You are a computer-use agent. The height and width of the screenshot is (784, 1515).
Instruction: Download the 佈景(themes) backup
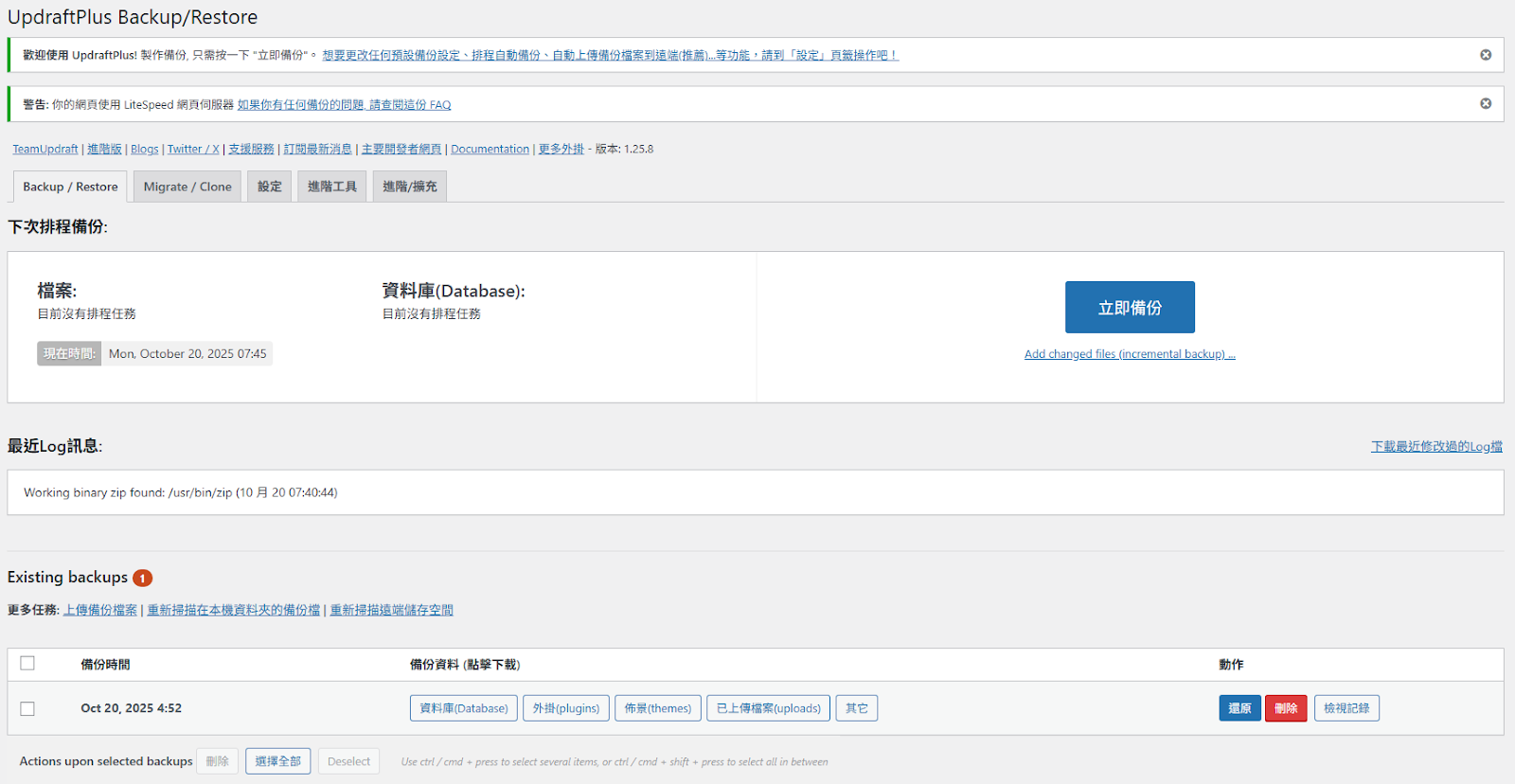click(657, 708)
